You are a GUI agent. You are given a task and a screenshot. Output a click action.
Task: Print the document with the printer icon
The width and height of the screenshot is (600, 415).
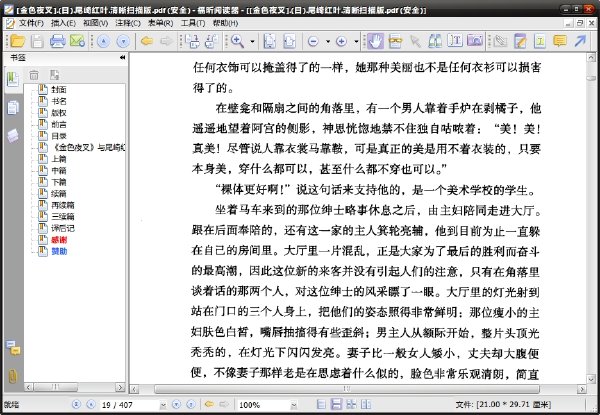point(57,41)
